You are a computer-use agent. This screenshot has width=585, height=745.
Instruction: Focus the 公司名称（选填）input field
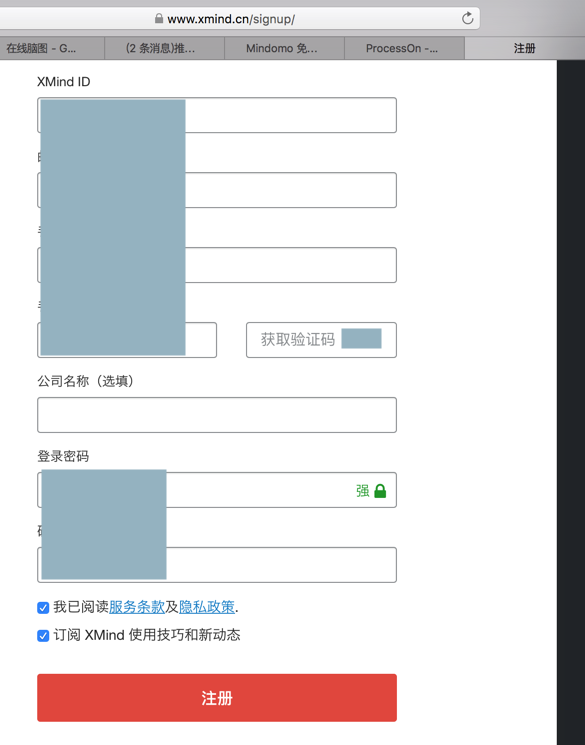click(x=217, y=415)
